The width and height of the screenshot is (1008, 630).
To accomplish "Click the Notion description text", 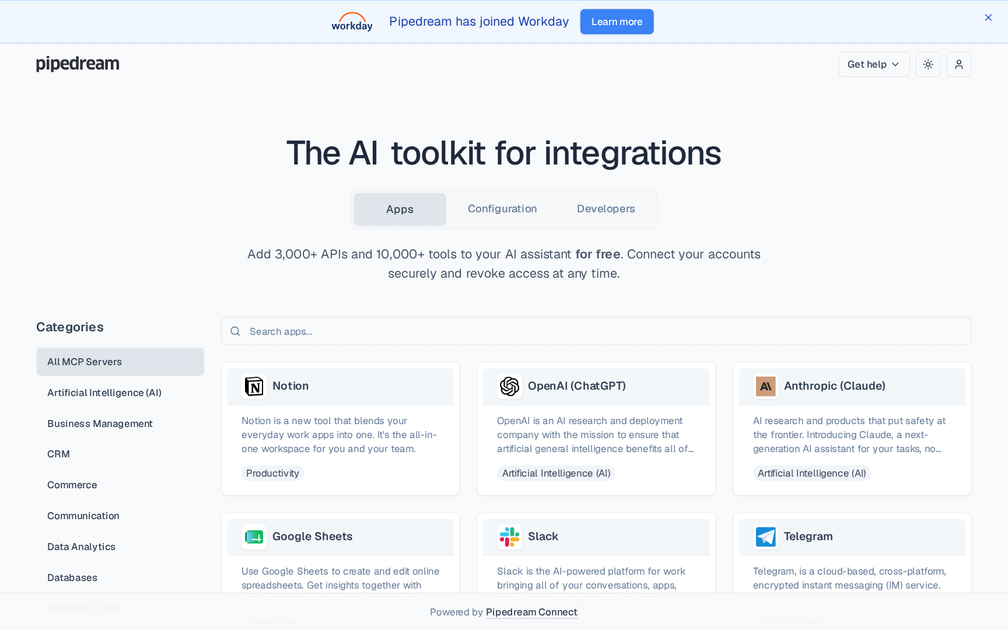I will pyautogui.click(x=339, y=435).
